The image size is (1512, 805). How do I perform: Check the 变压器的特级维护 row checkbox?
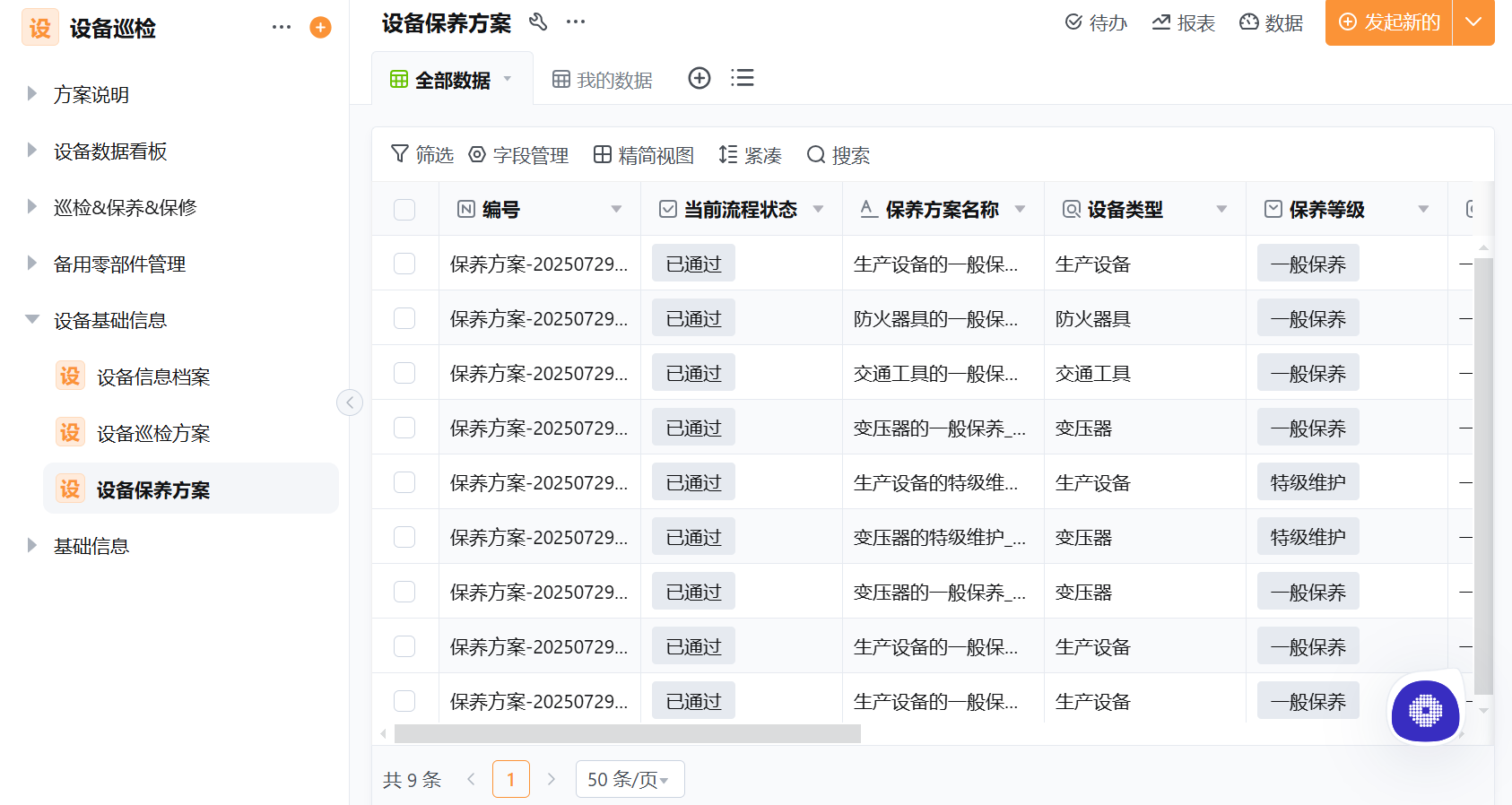point(404,537)
